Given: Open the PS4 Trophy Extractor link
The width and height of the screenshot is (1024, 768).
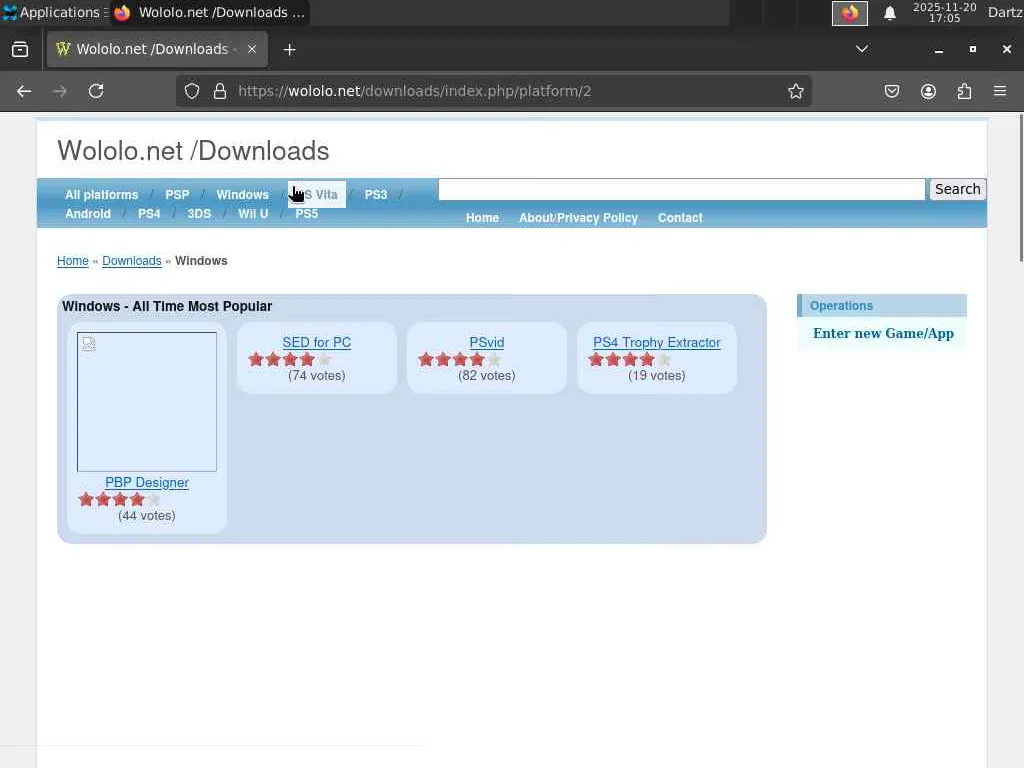Looking at the screenshot, I should [x=656, y=342].
